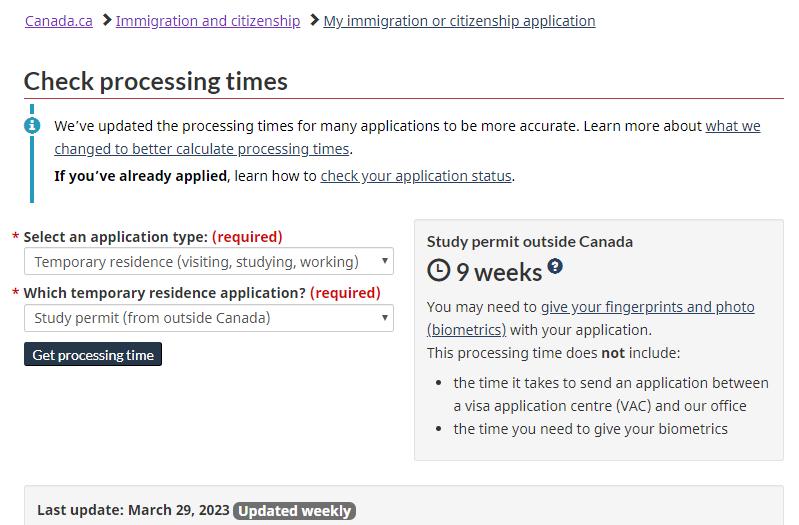Click the Updated weekly badge
Screen dimensions: 799x525
point(295,510)
